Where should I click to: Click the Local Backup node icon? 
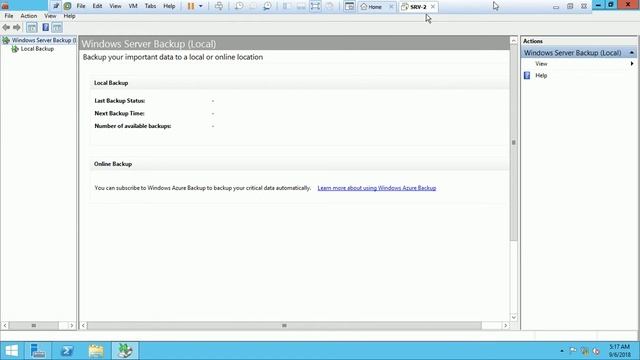coord(15,49)
